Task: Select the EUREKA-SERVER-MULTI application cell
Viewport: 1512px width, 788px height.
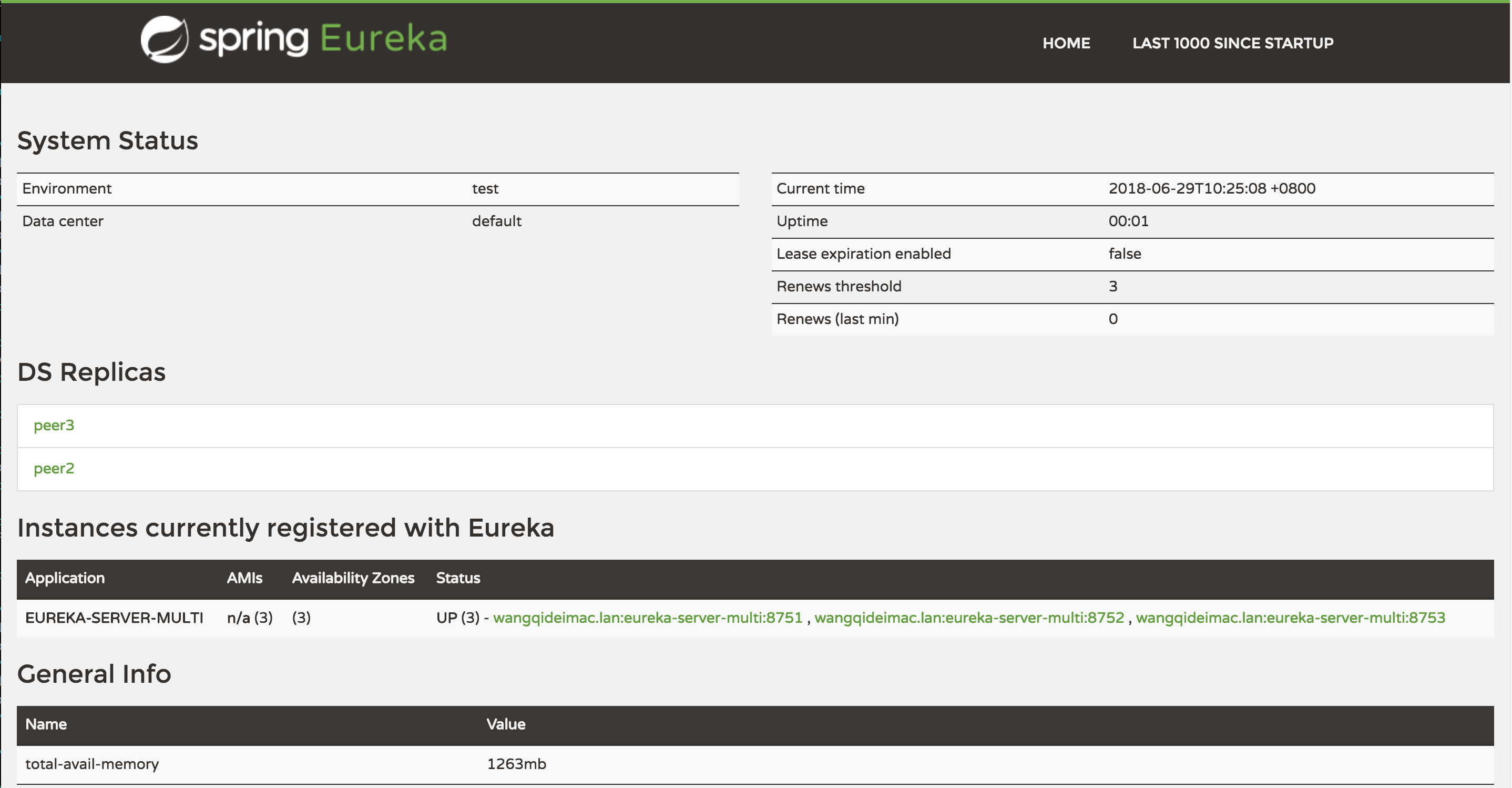Action: point(115,618)
